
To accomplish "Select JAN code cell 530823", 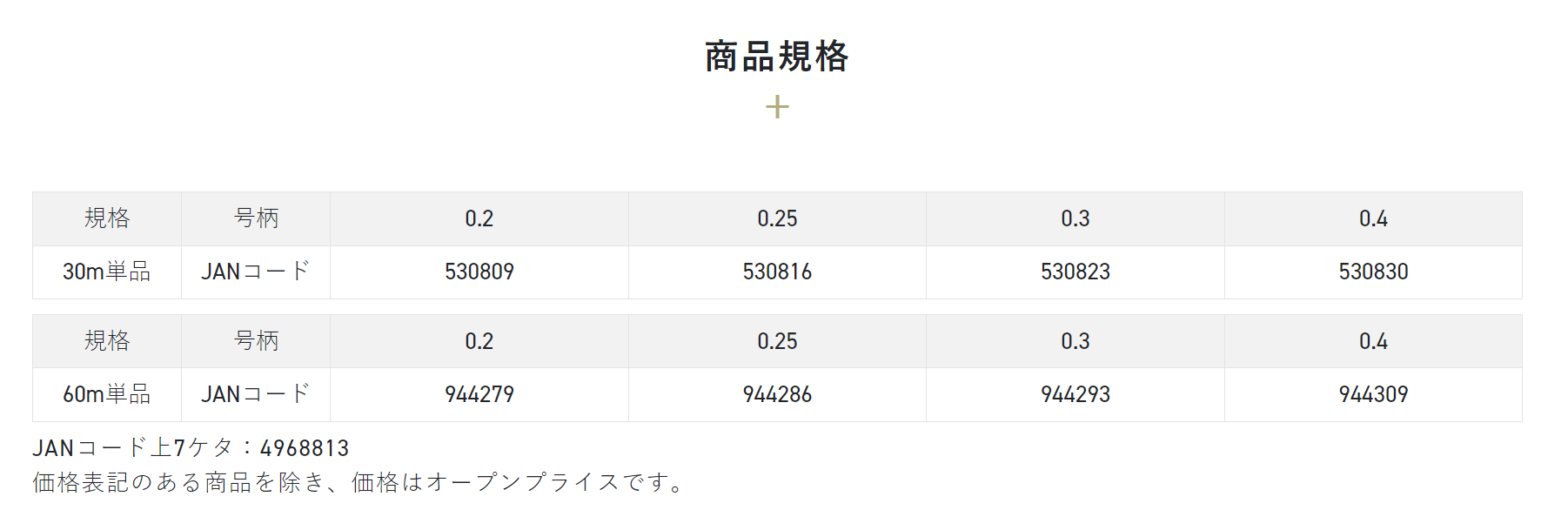I will point(1075,272).
